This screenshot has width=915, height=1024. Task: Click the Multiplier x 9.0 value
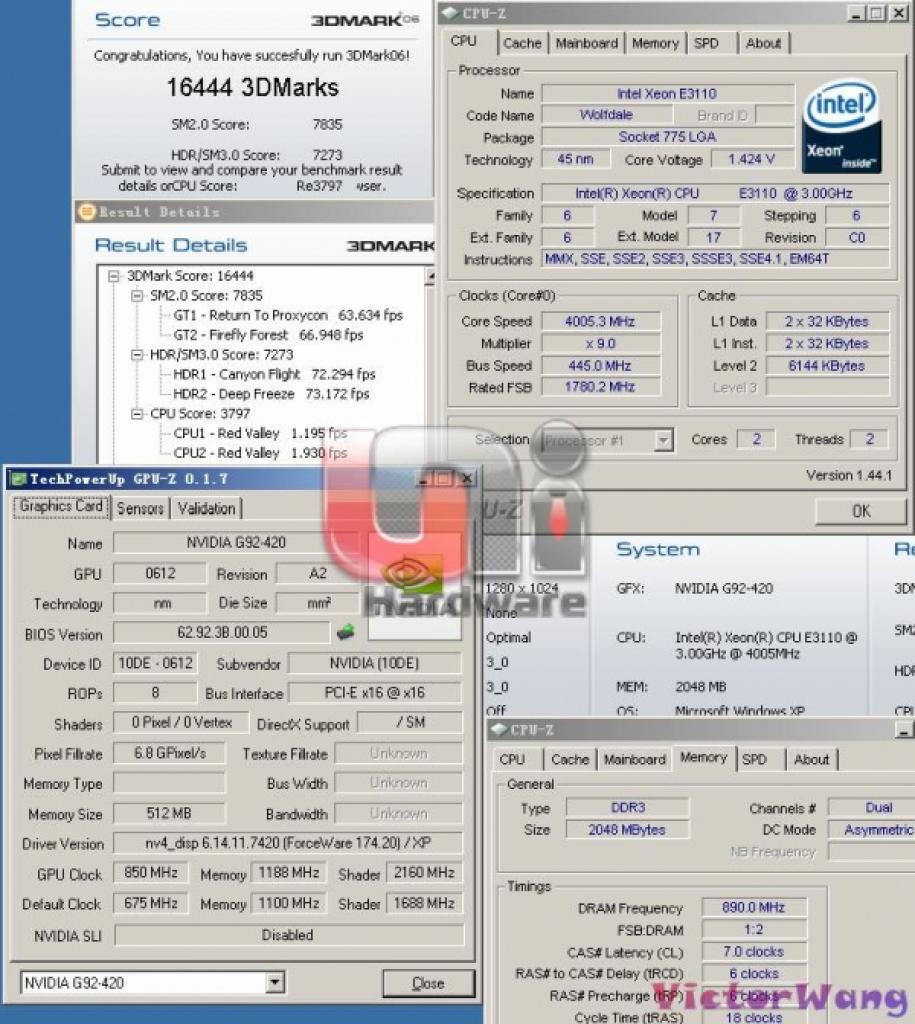600,344
